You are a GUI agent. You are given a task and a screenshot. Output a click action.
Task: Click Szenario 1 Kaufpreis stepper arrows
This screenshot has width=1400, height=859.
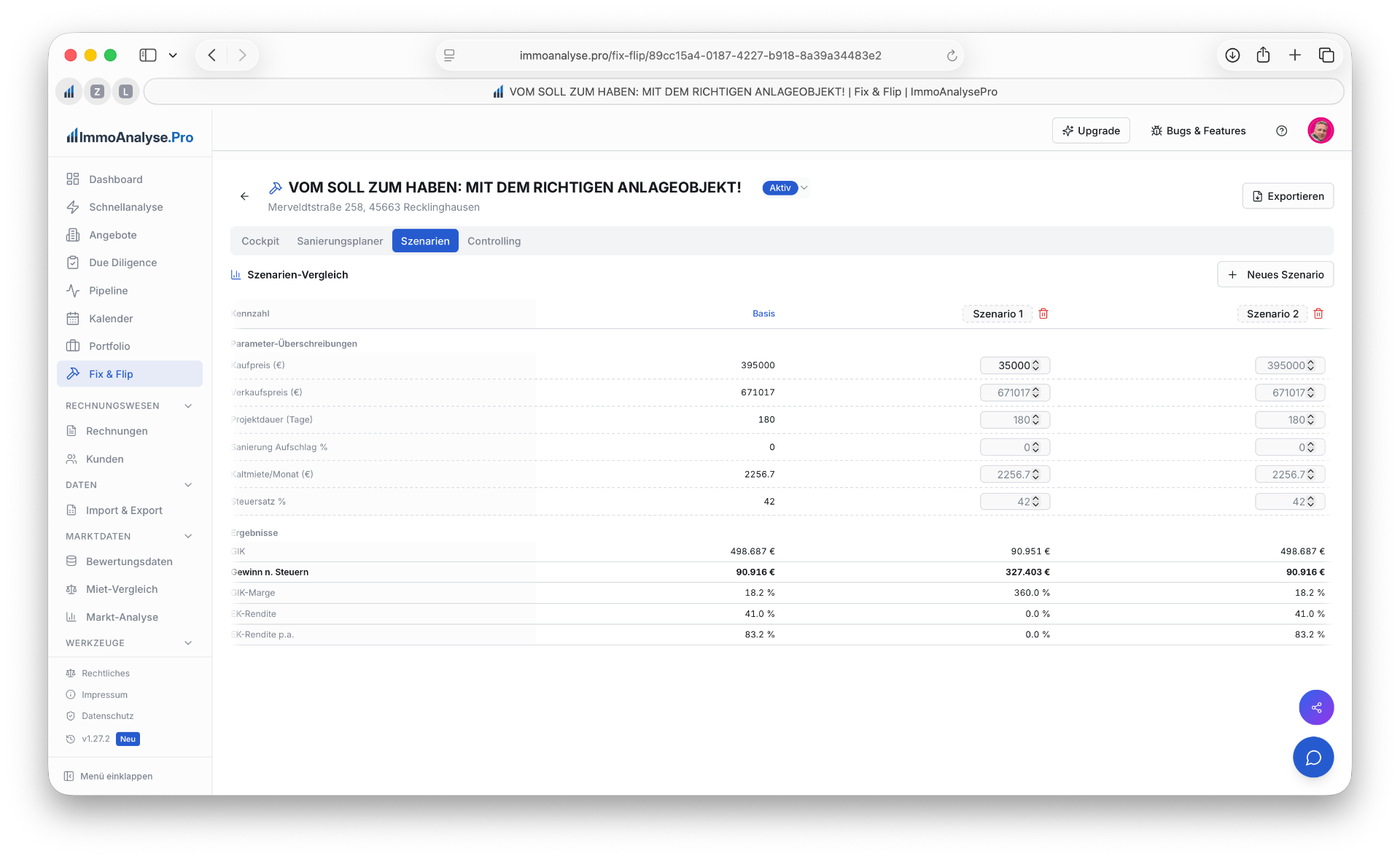point(1035,365)
